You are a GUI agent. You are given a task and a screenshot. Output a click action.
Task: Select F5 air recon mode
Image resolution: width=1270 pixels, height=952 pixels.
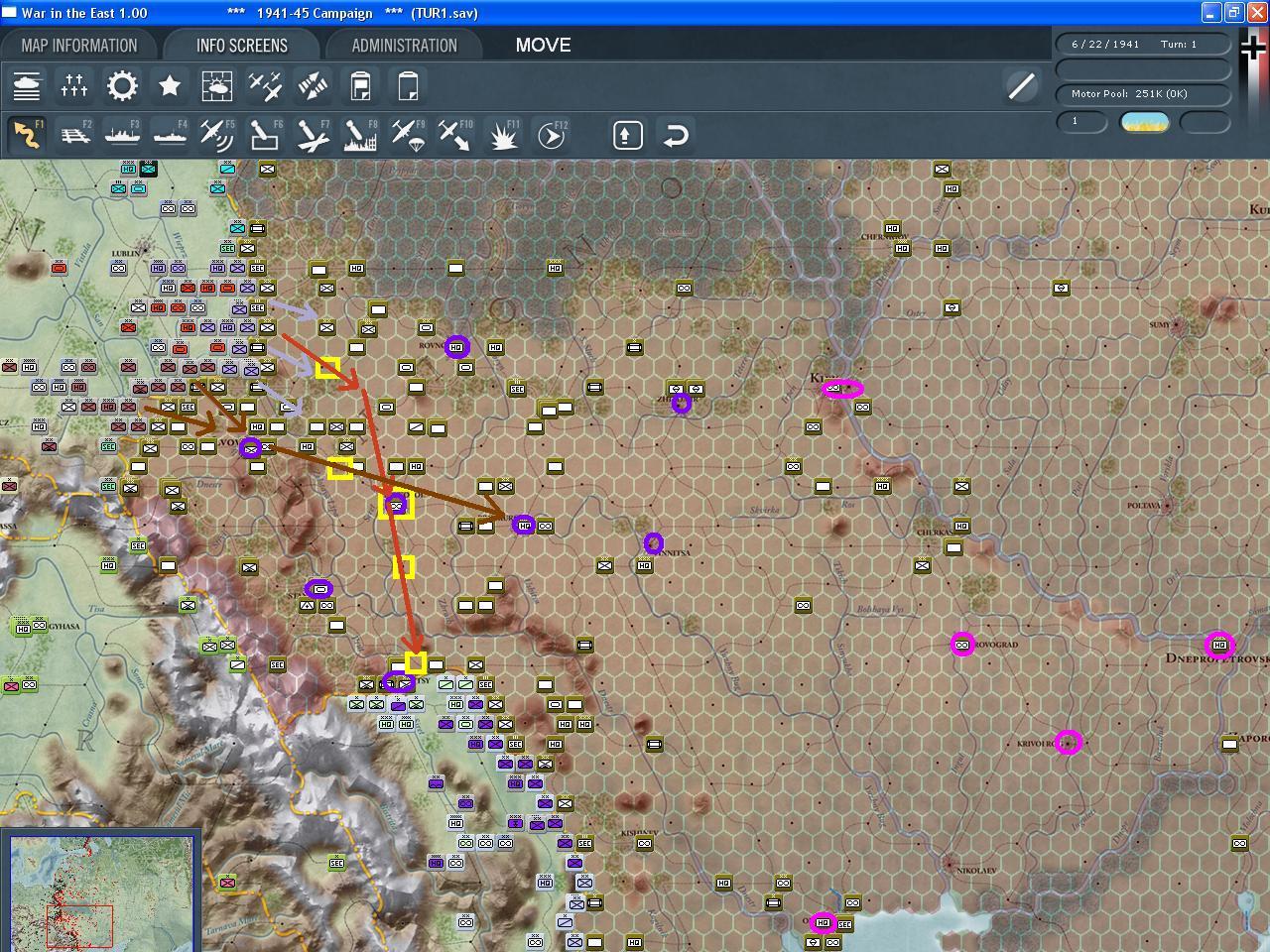pos(217,135)
